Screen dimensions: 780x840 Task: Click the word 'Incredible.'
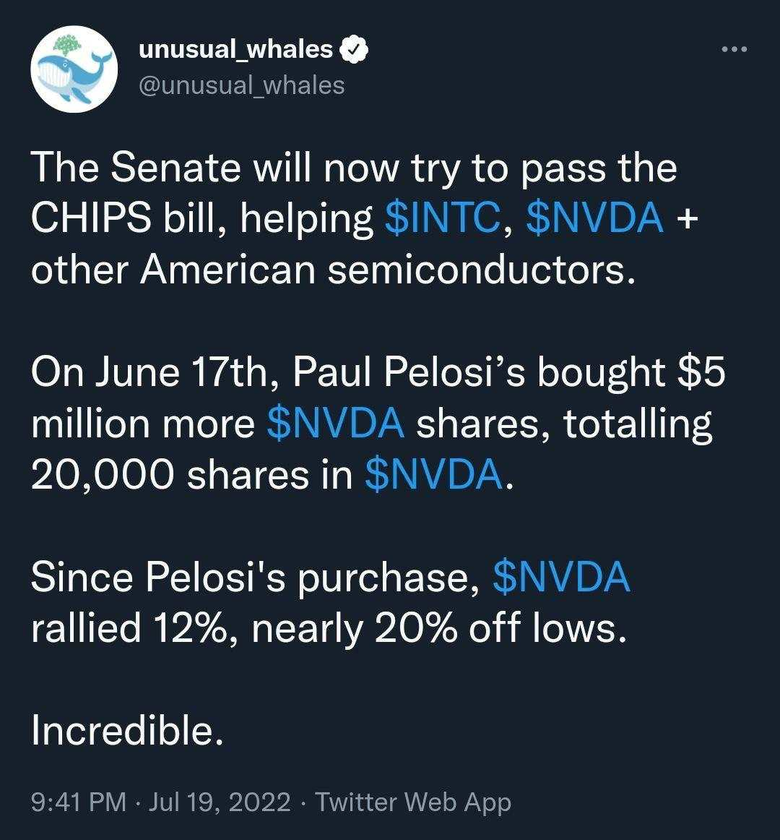127,730
